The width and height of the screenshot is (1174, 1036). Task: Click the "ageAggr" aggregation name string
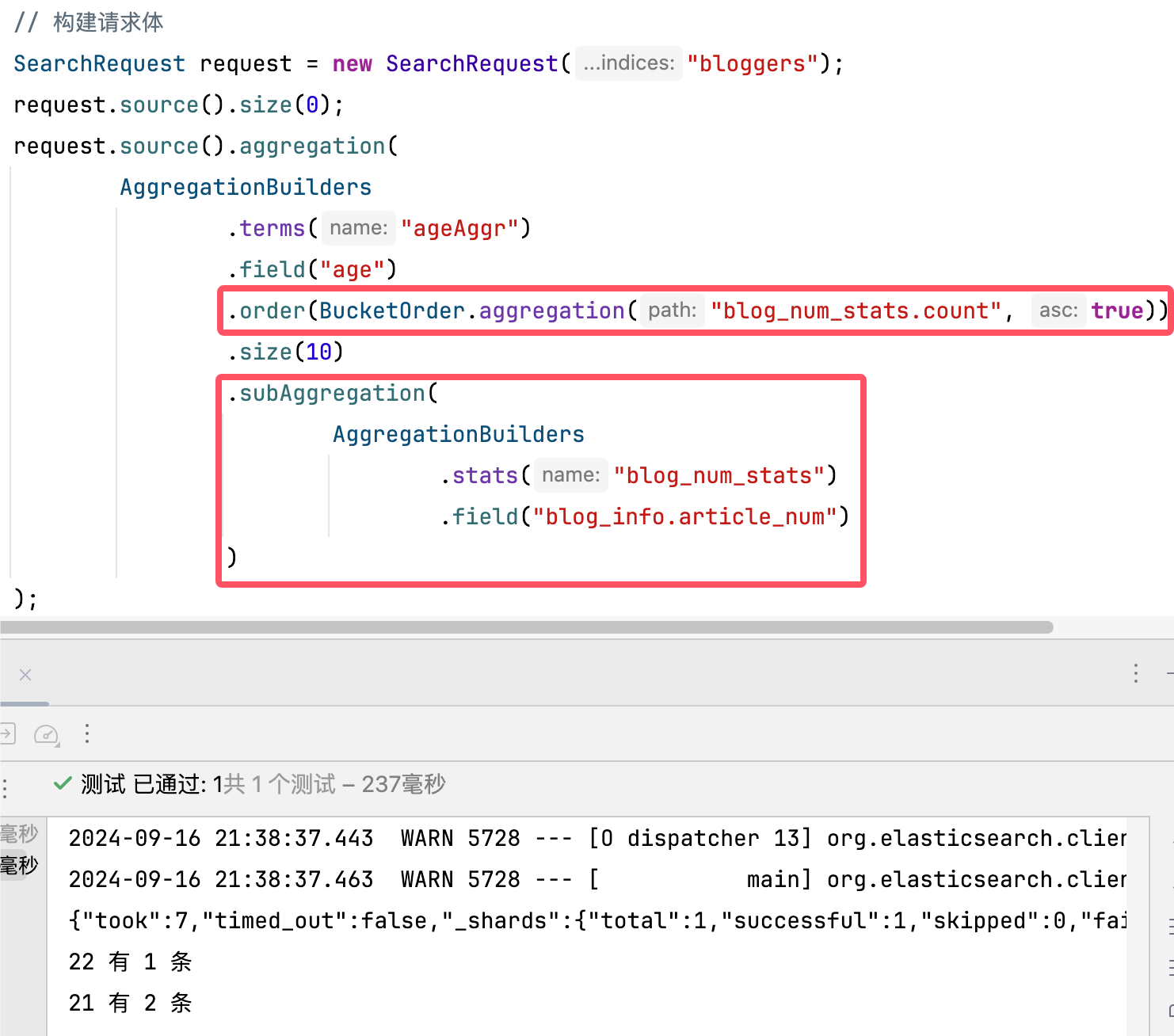click(459, 228)
